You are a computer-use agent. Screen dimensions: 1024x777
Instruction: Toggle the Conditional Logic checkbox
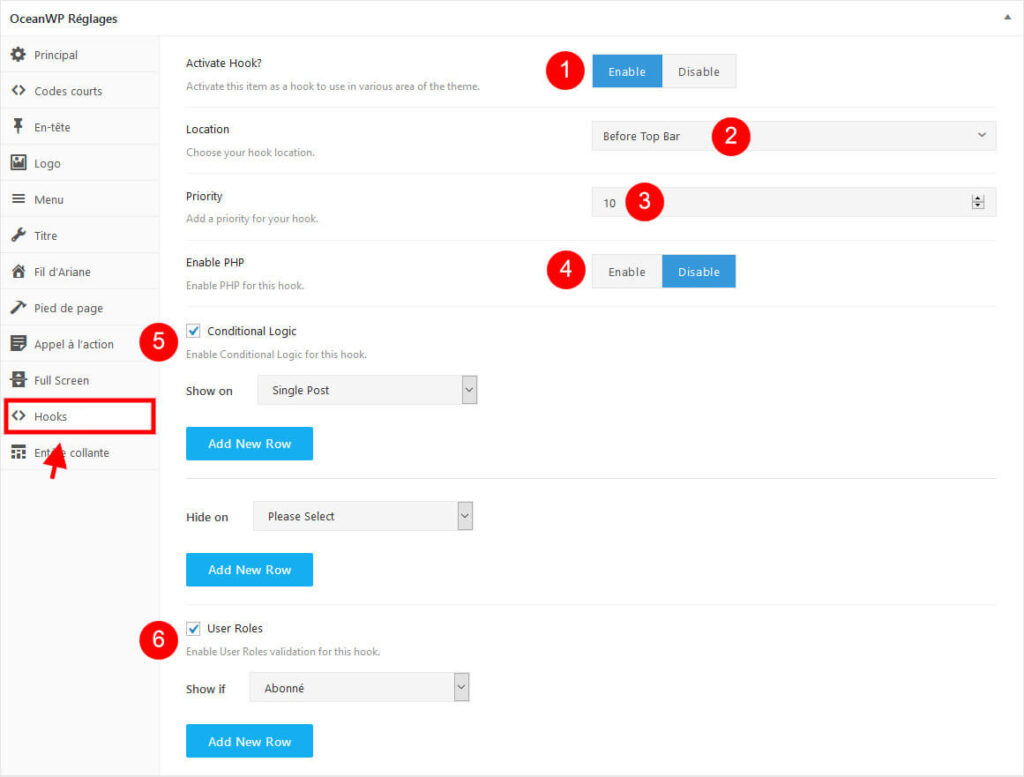(193, 330)
